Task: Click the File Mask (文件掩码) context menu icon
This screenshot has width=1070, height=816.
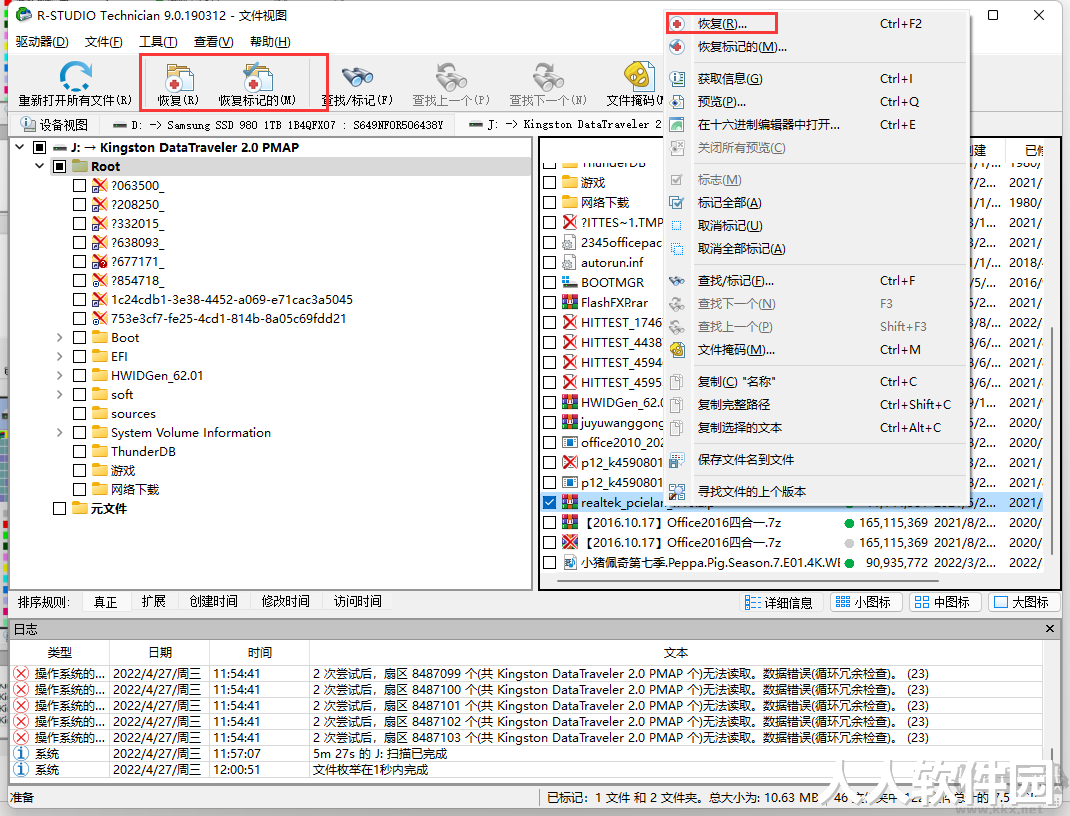Action: click(x=677, y=350)
